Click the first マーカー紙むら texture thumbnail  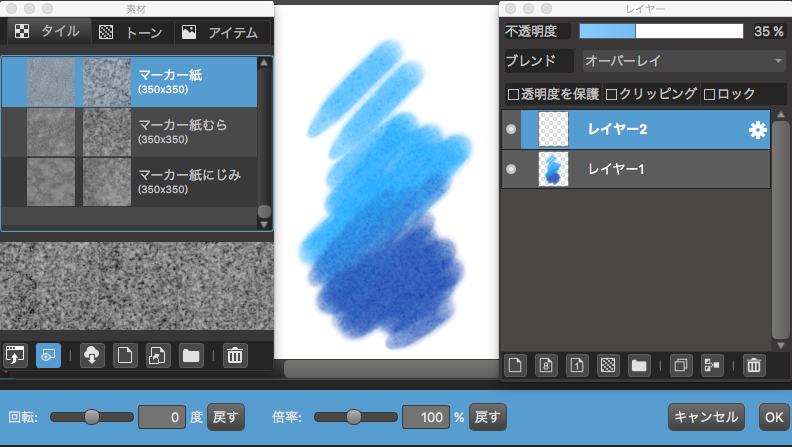pyautogui.click(x=51, y=132)
